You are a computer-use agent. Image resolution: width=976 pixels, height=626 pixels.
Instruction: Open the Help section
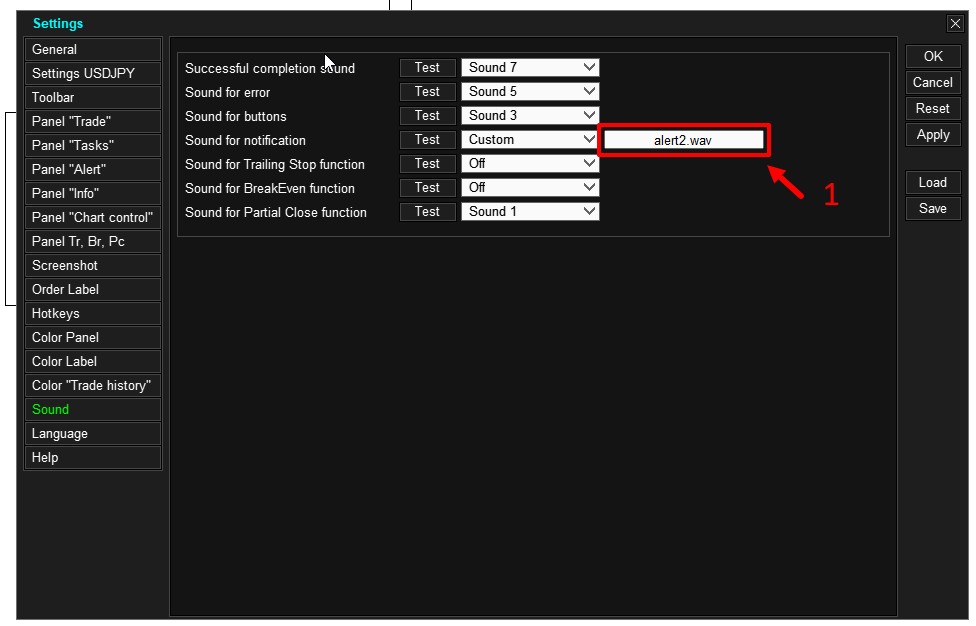[x=93, y=457]
